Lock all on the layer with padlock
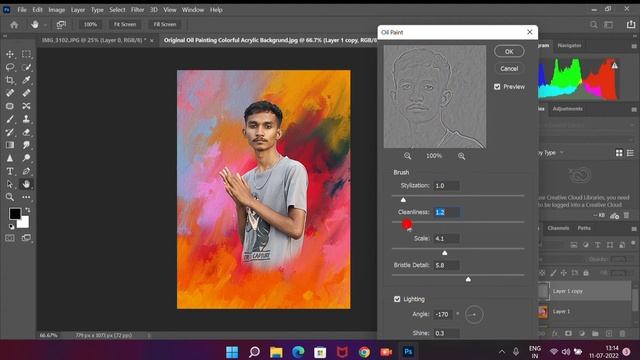The image size is (640, 360). [586, 273]
